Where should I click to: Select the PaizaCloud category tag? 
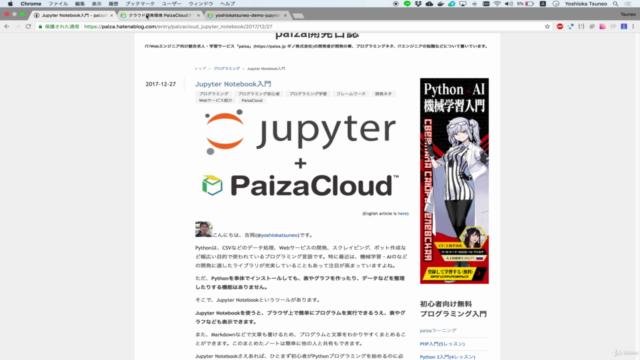[252, 100]
